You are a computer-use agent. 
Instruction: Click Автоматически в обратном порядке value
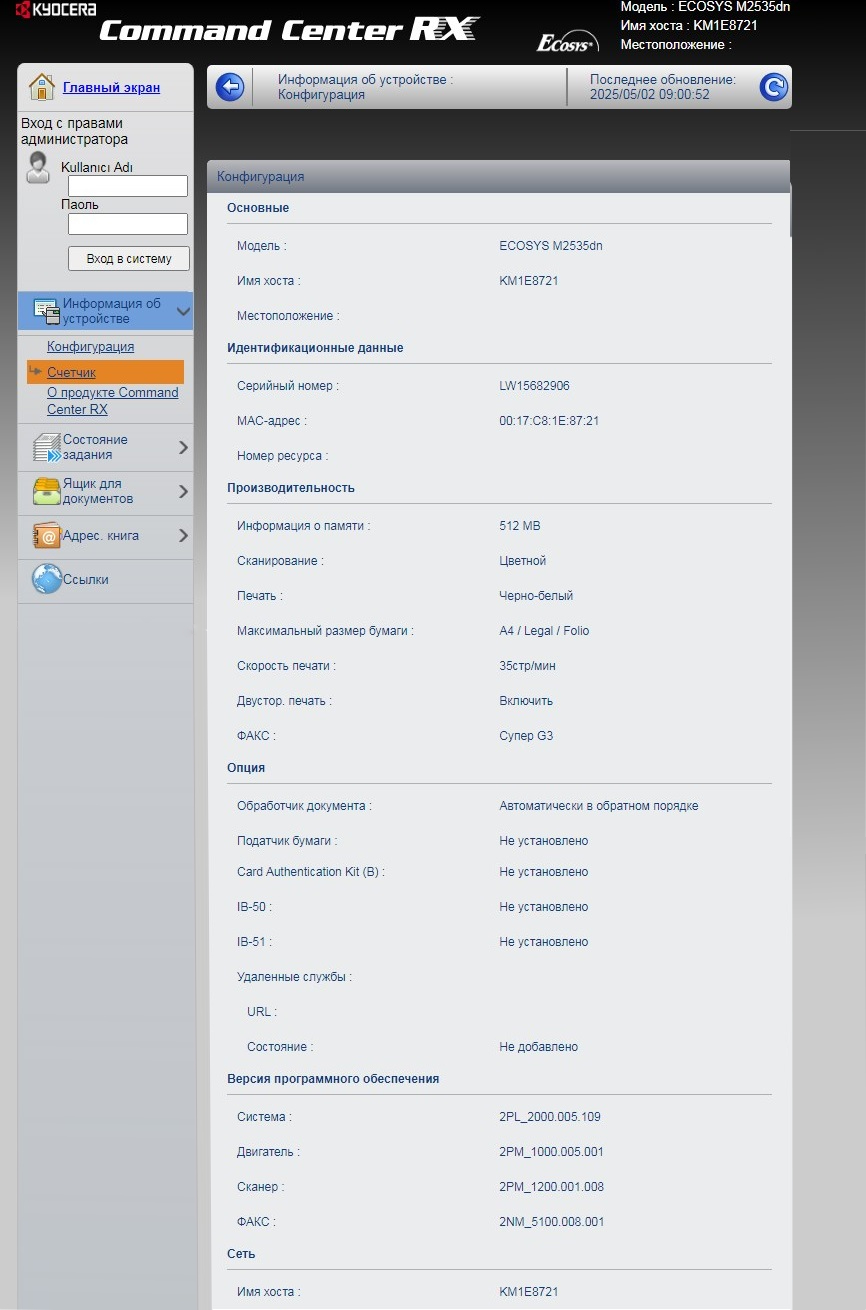click(x=599, y=805)
